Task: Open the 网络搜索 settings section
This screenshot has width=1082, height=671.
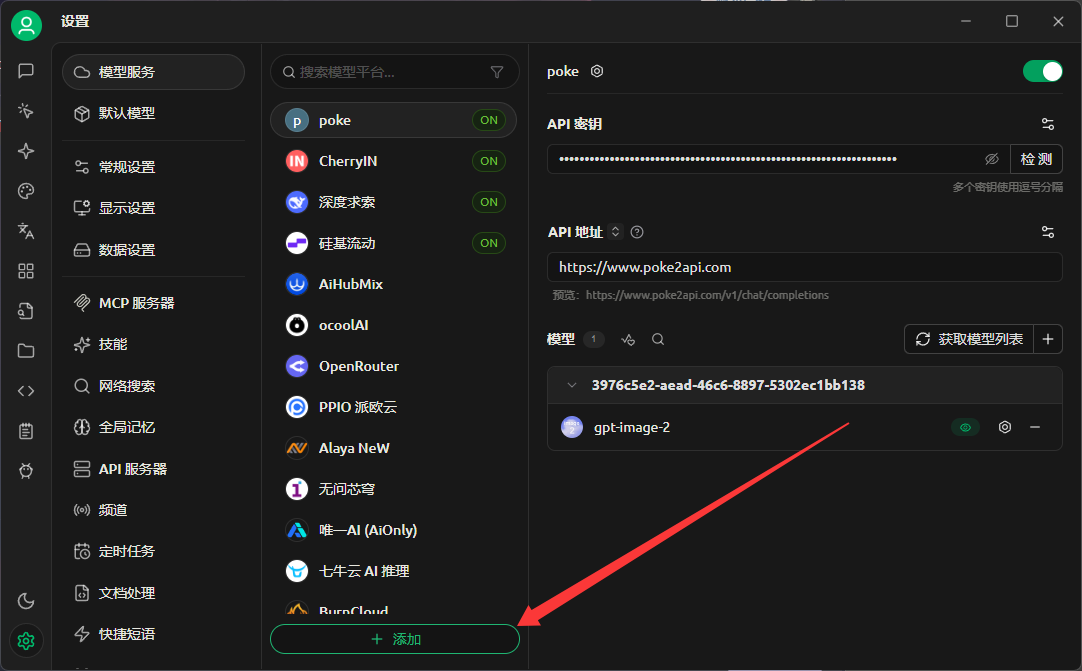Action: point(153,386)
